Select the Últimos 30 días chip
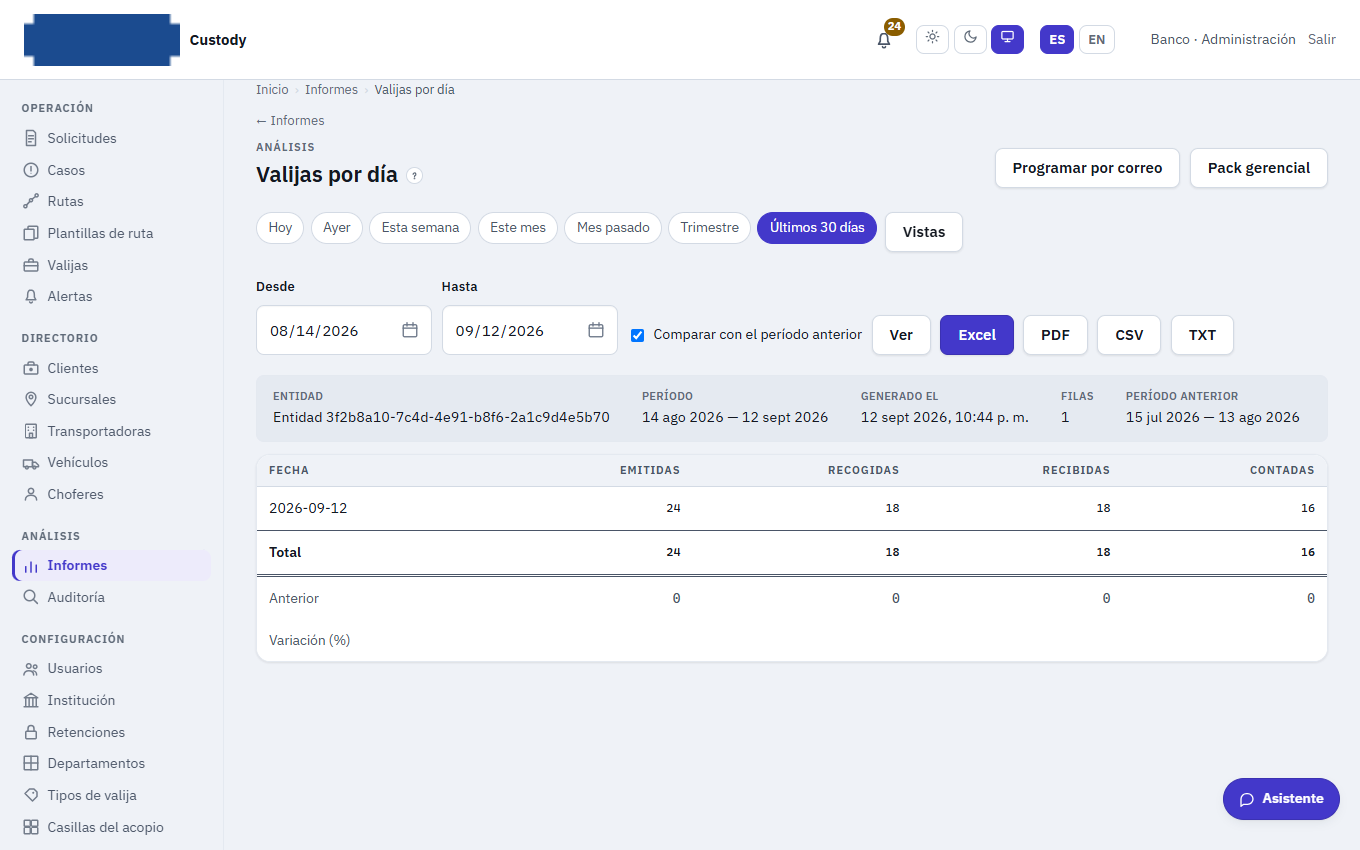Image resolution: width=1360 pixels, height=850 pixels. [817, 227]
